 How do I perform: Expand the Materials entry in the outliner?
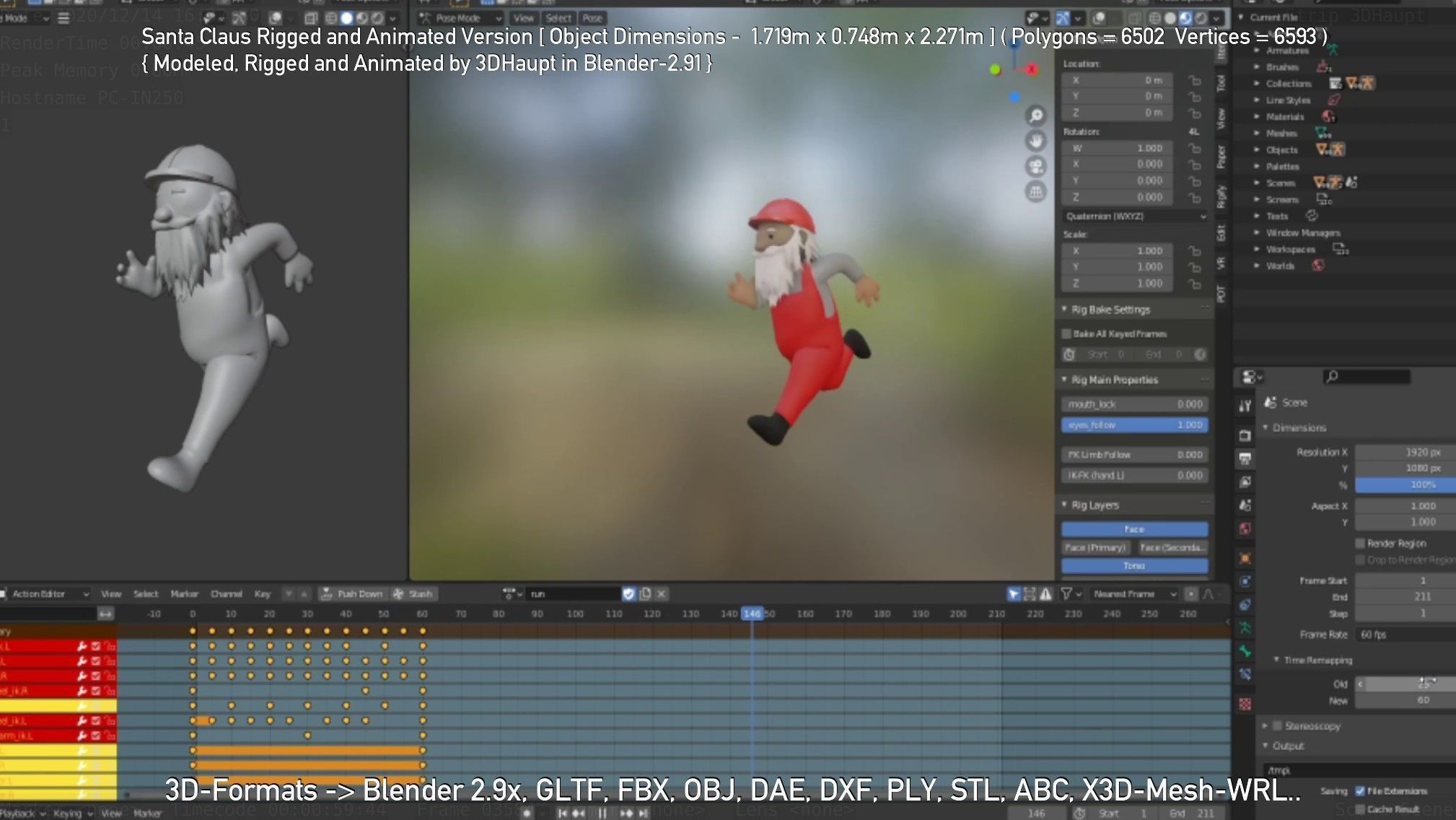pos(1257,116)
